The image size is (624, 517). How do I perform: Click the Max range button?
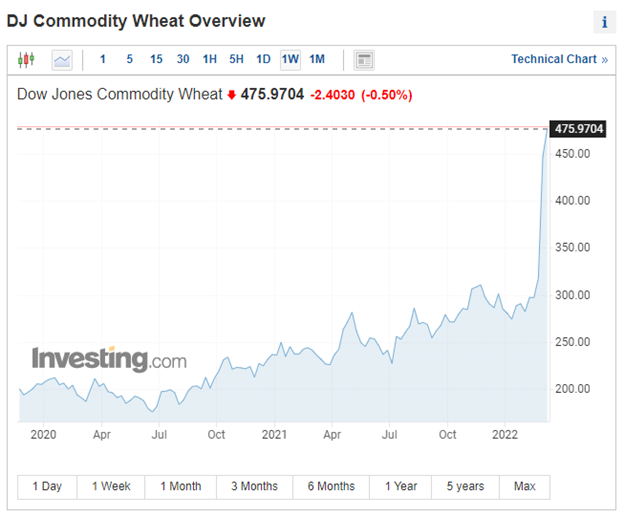click(x=524, y=487)
